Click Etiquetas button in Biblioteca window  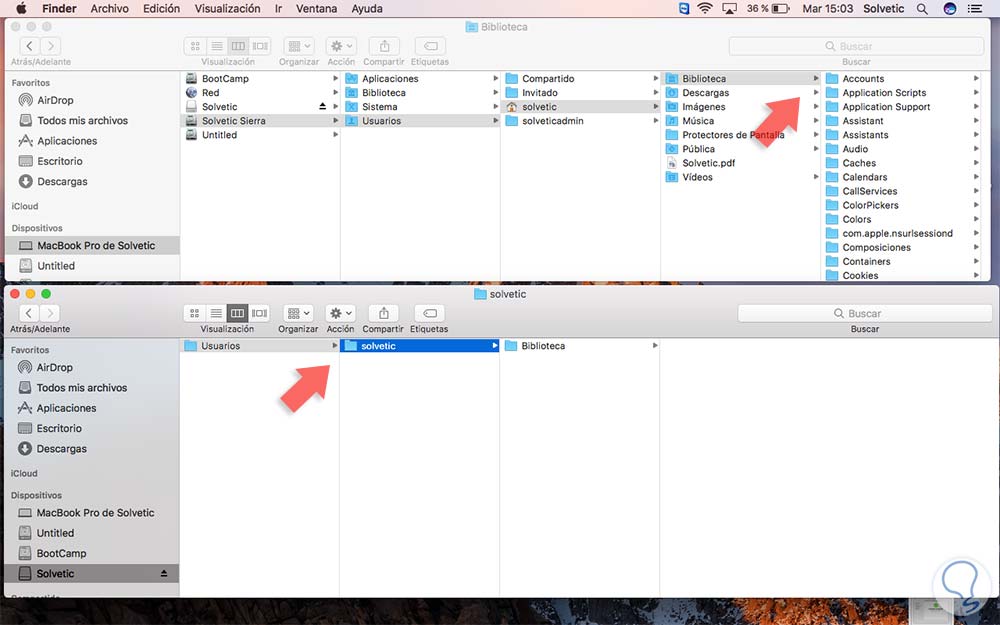[430, 46]
